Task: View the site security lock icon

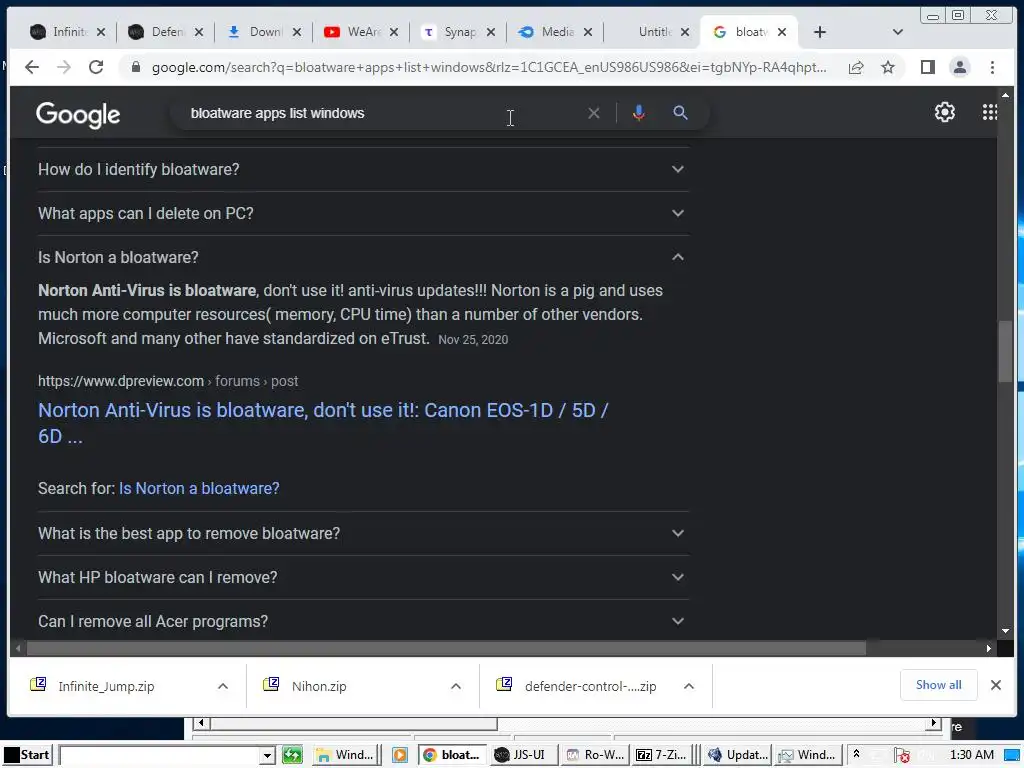Action: coord(135,67)
